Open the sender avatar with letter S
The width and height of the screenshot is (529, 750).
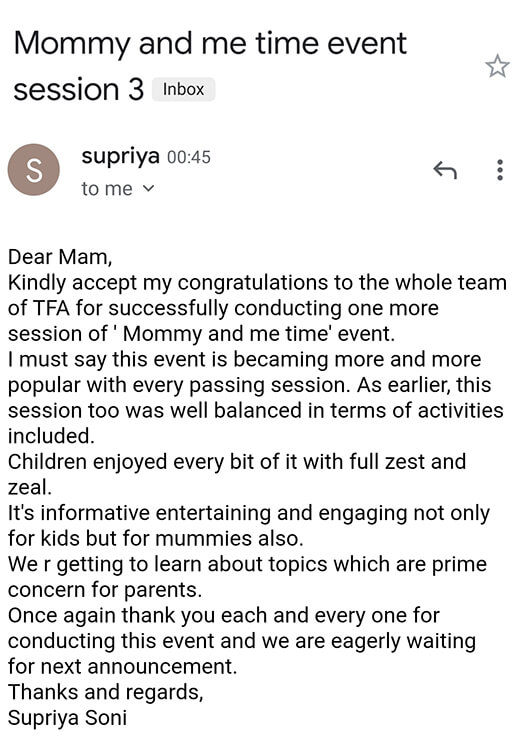tap(34, 170)
